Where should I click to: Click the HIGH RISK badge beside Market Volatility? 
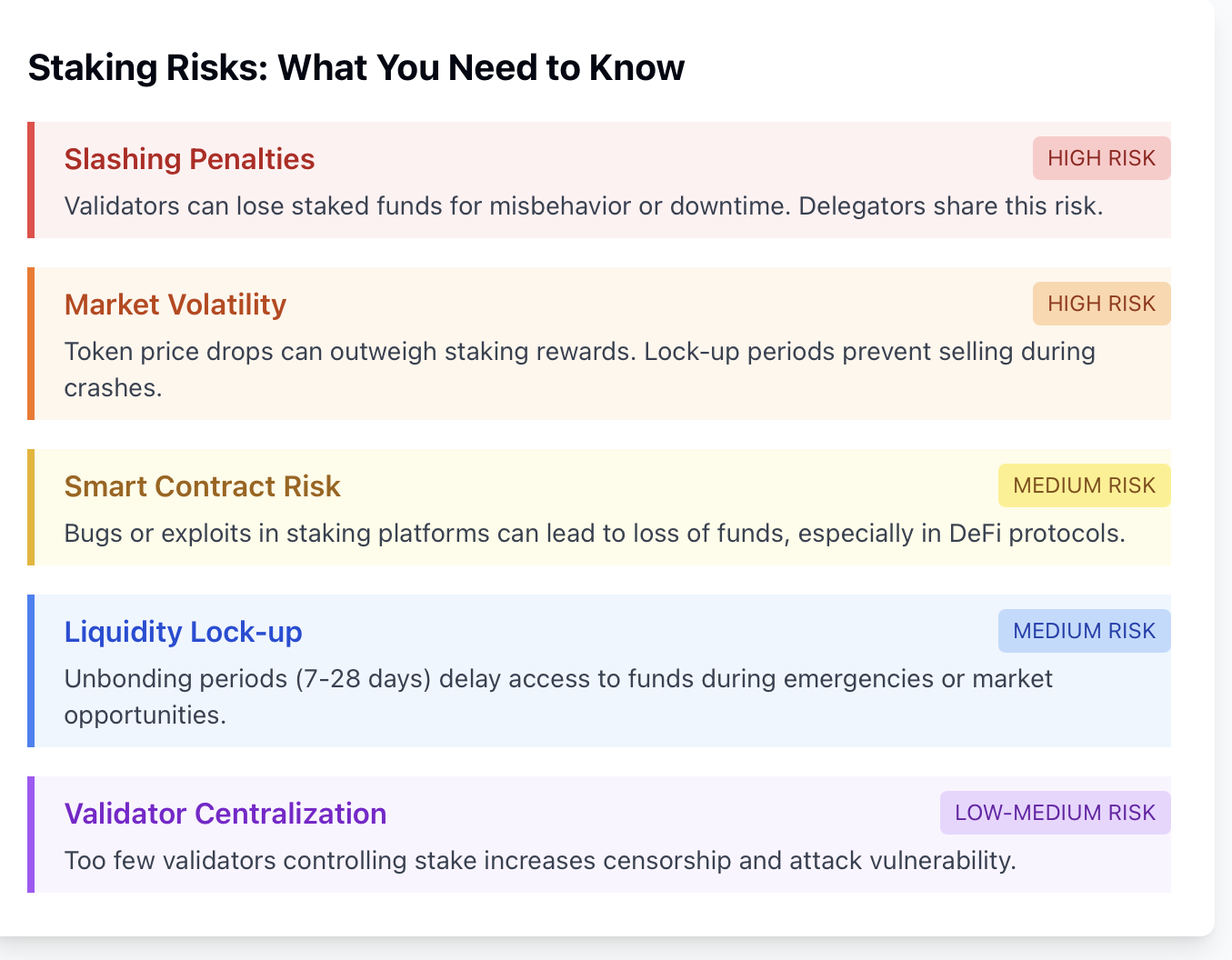tap(1101, 304)
